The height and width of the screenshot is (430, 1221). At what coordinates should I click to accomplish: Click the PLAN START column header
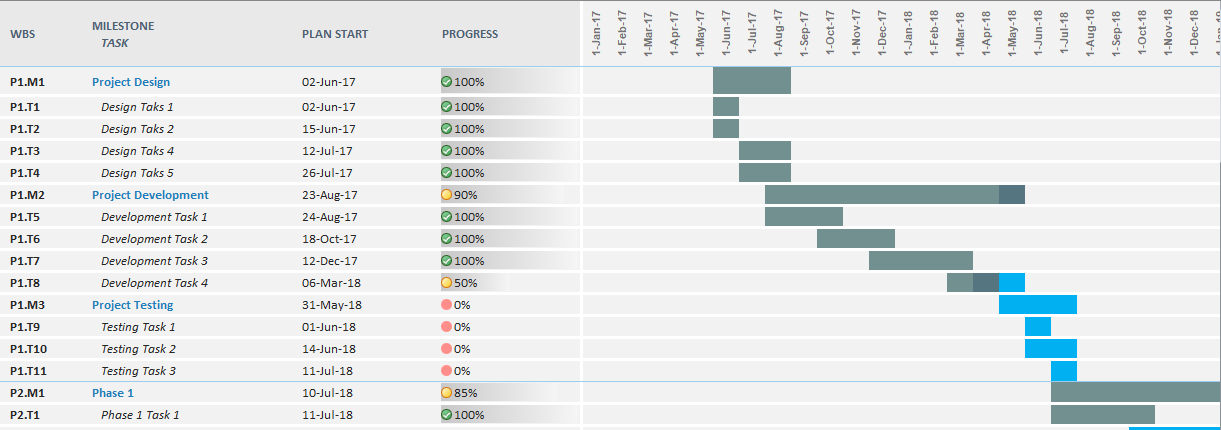coord(335,34)
